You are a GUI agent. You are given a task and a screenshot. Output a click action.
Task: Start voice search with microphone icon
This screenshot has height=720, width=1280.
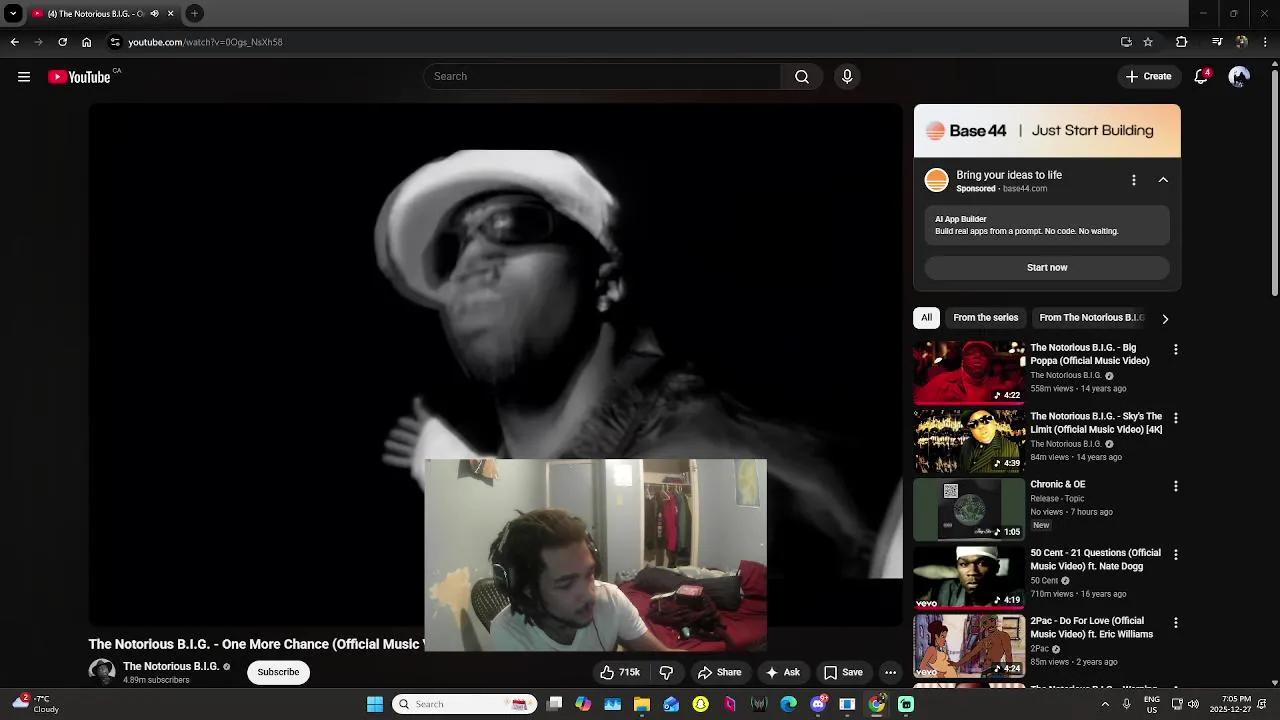[847, 77]
